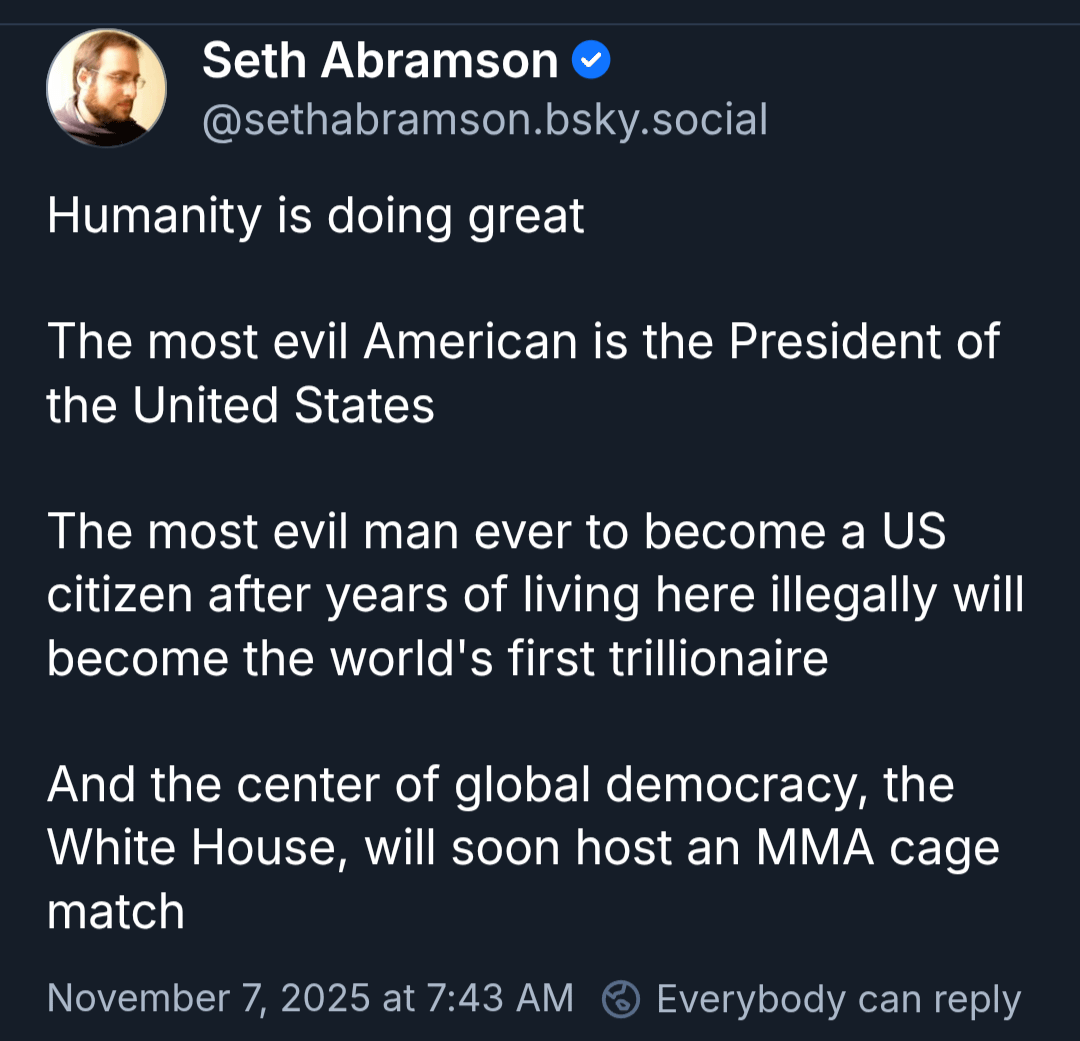Click the "Everybody can reply" label
The image size is (1080, 1041).
point(838,999)
